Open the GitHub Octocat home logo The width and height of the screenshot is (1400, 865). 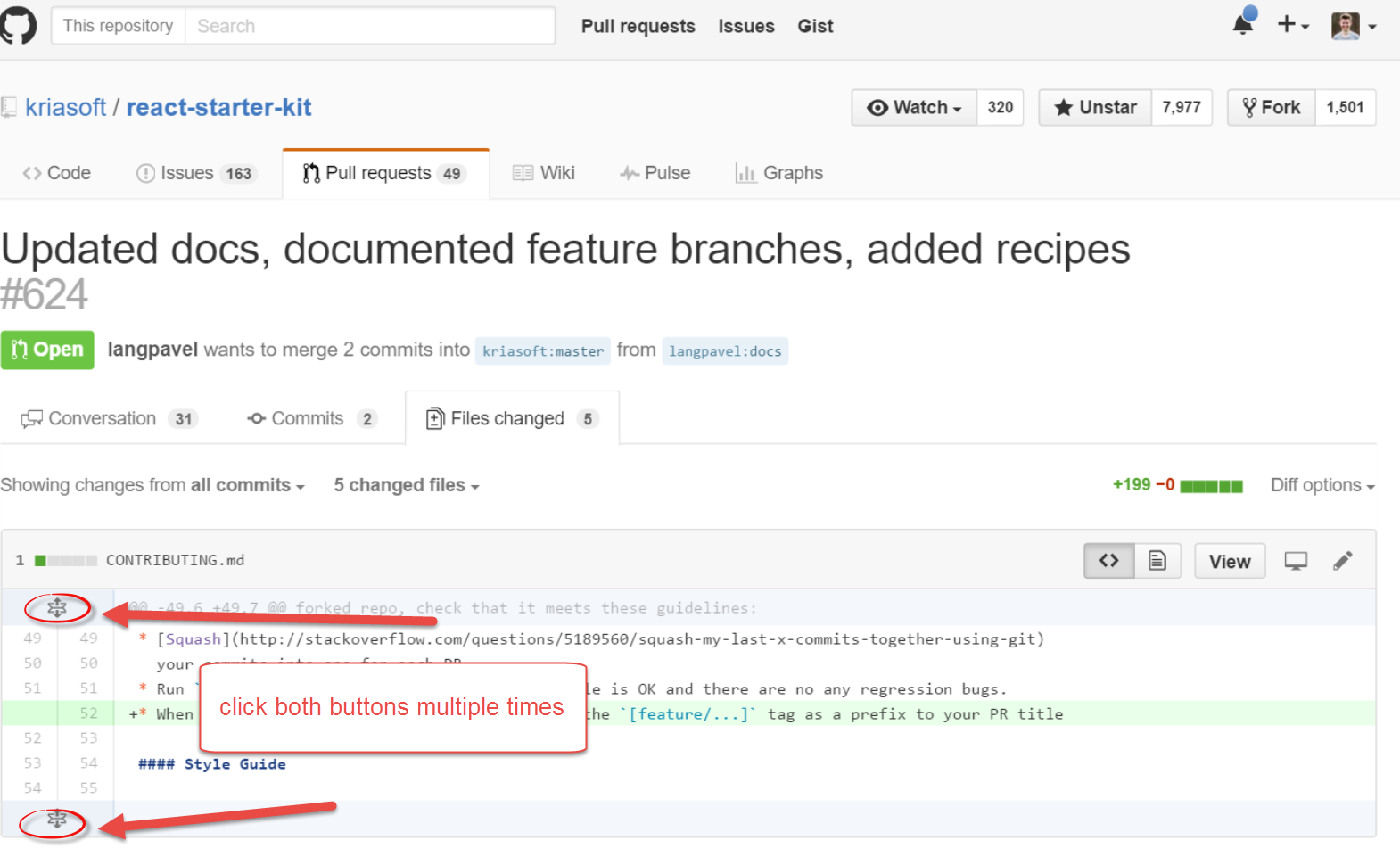(18, 25)
